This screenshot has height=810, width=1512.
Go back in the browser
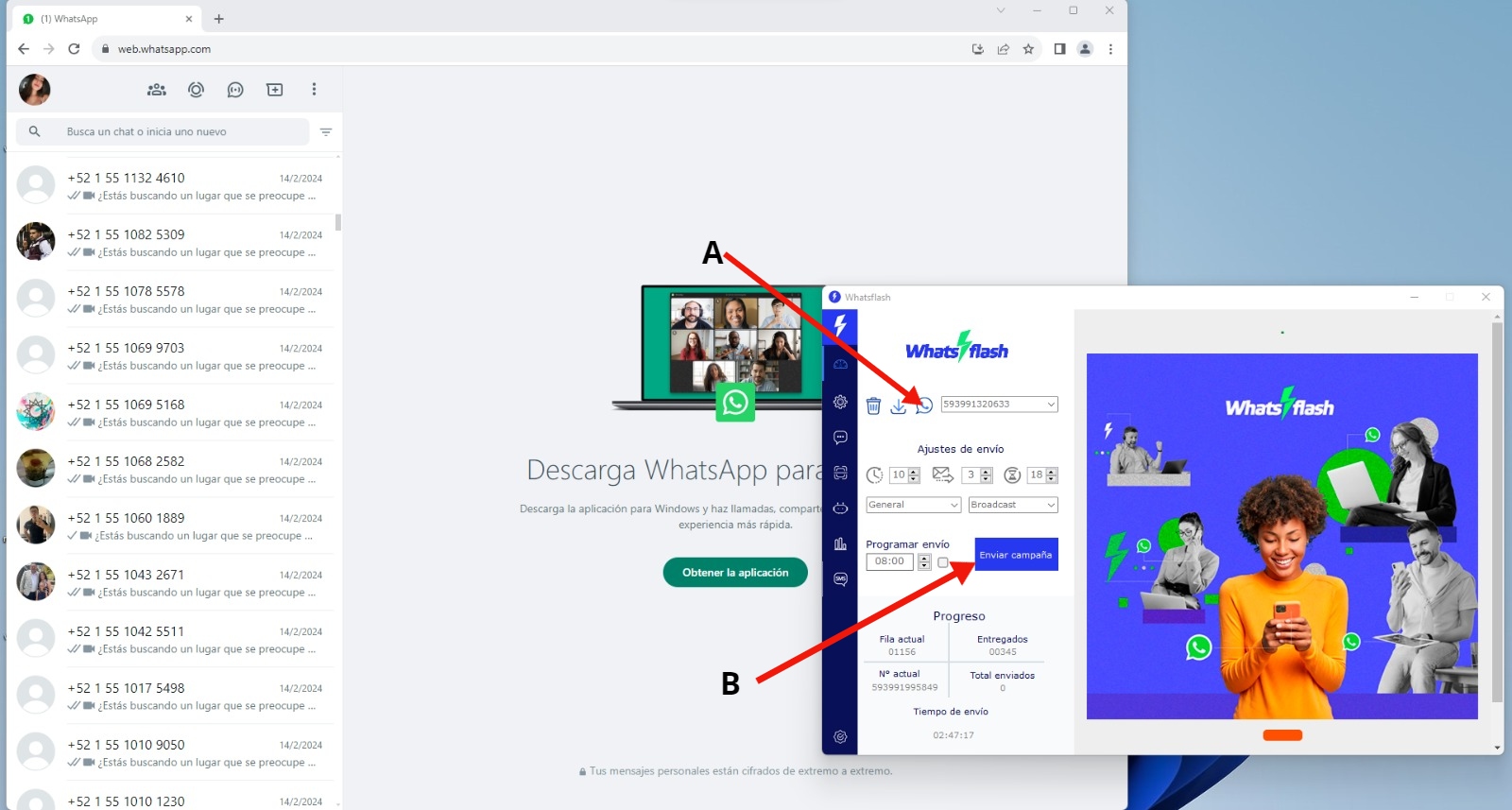point(24,49)
